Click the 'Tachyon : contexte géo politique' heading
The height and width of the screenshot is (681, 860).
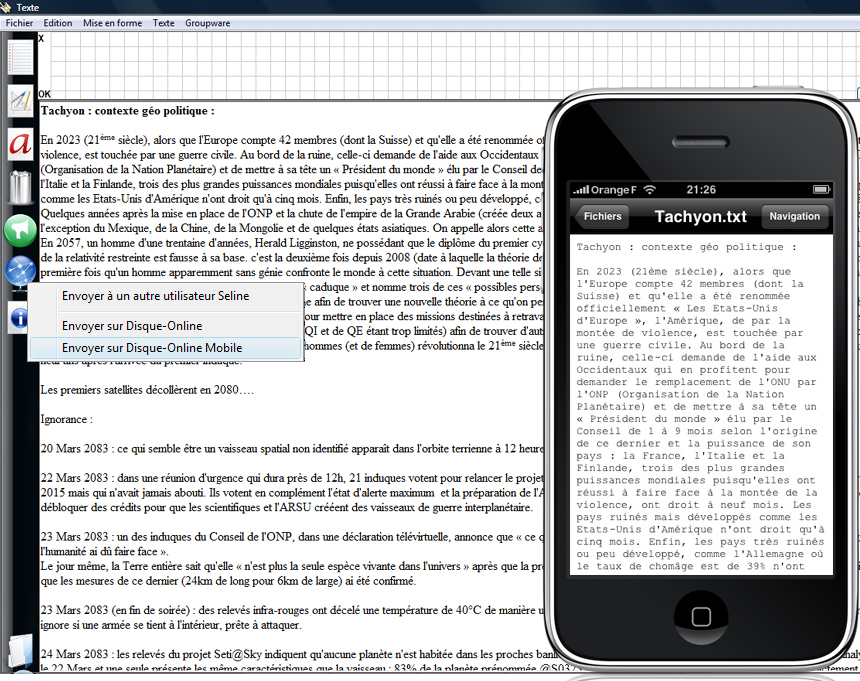click(x=127, y=111)
